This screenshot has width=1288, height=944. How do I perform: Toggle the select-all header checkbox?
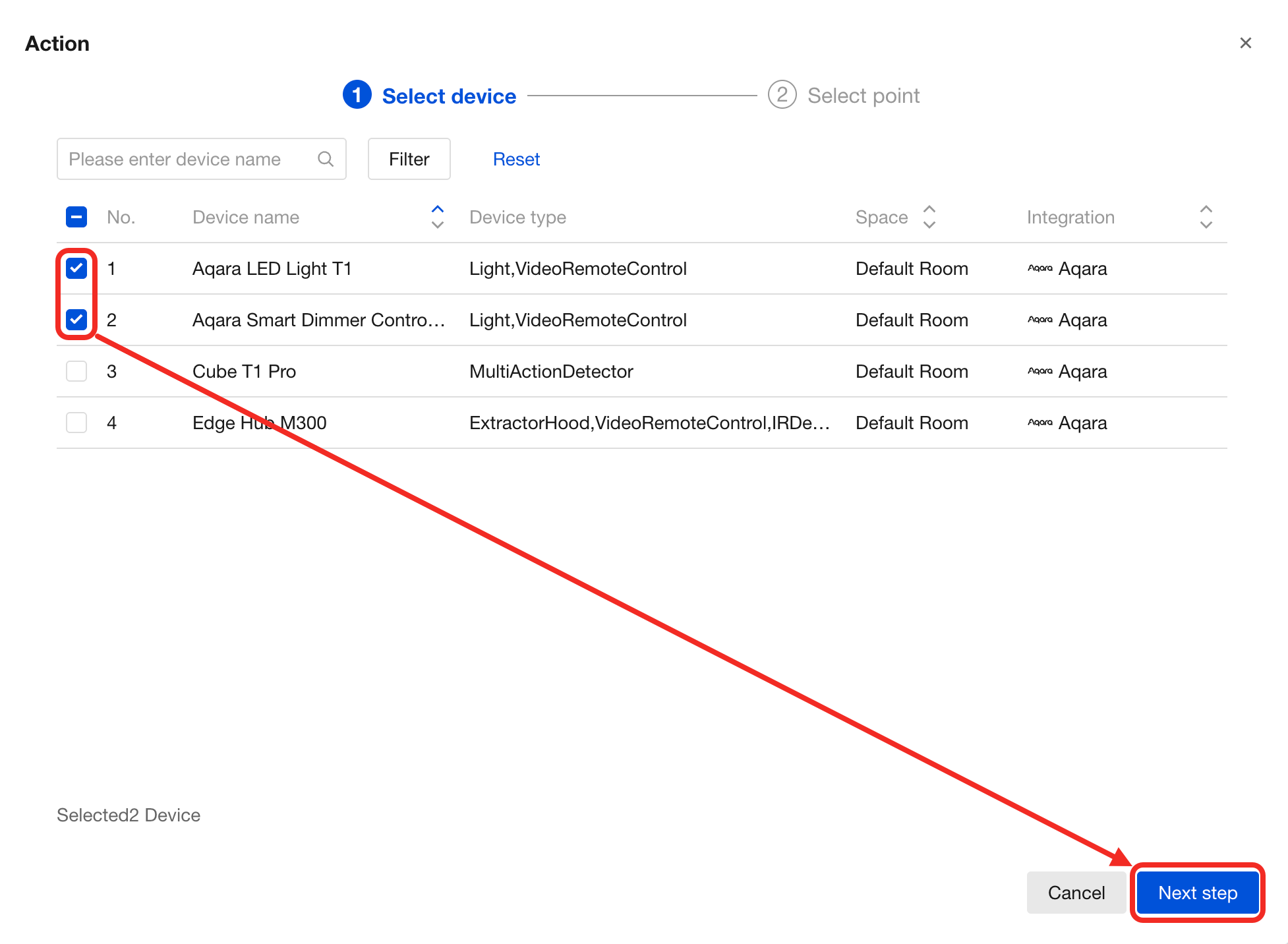tap(76, 217)
